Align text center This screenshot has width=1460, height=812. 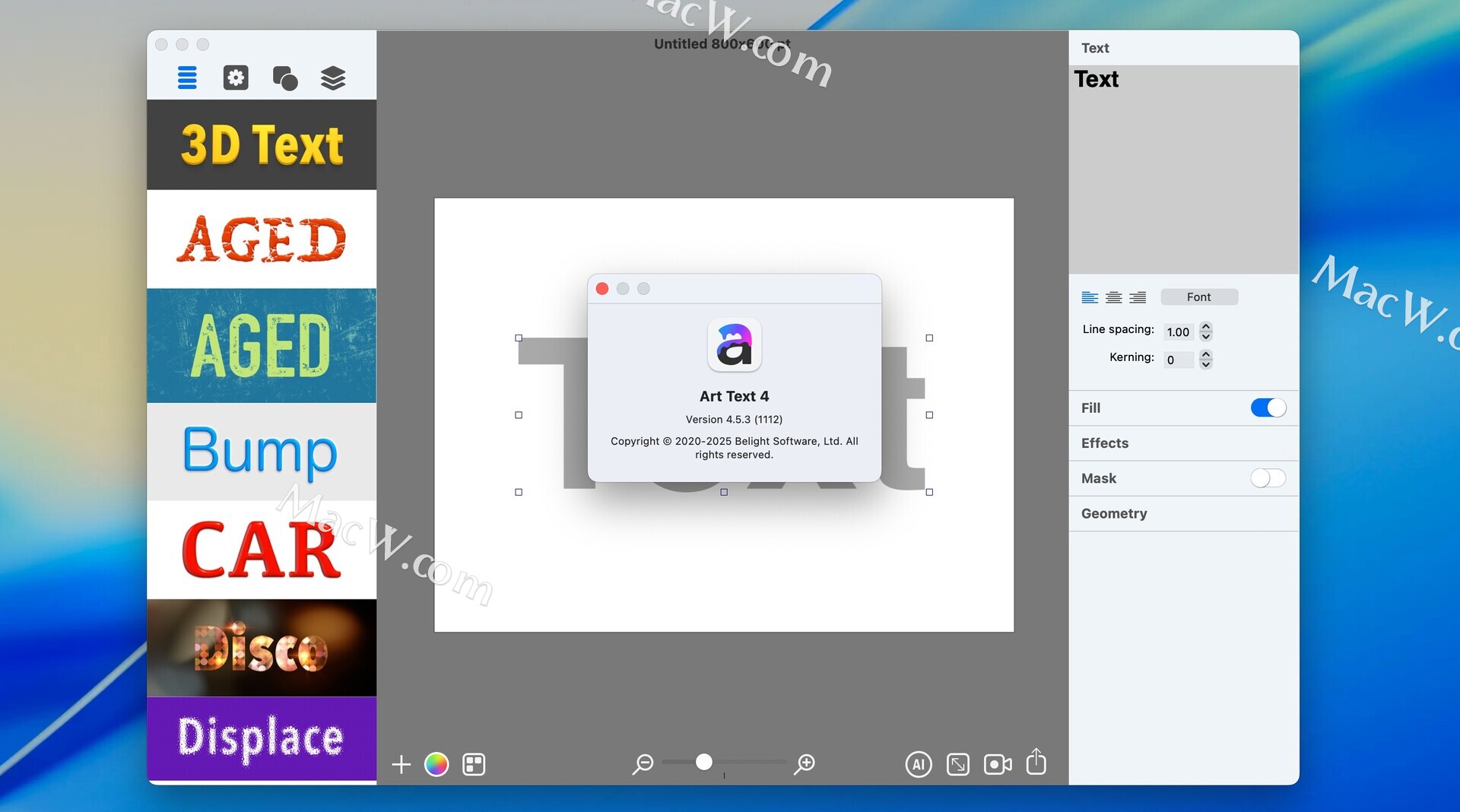(x=1114, y=297)
